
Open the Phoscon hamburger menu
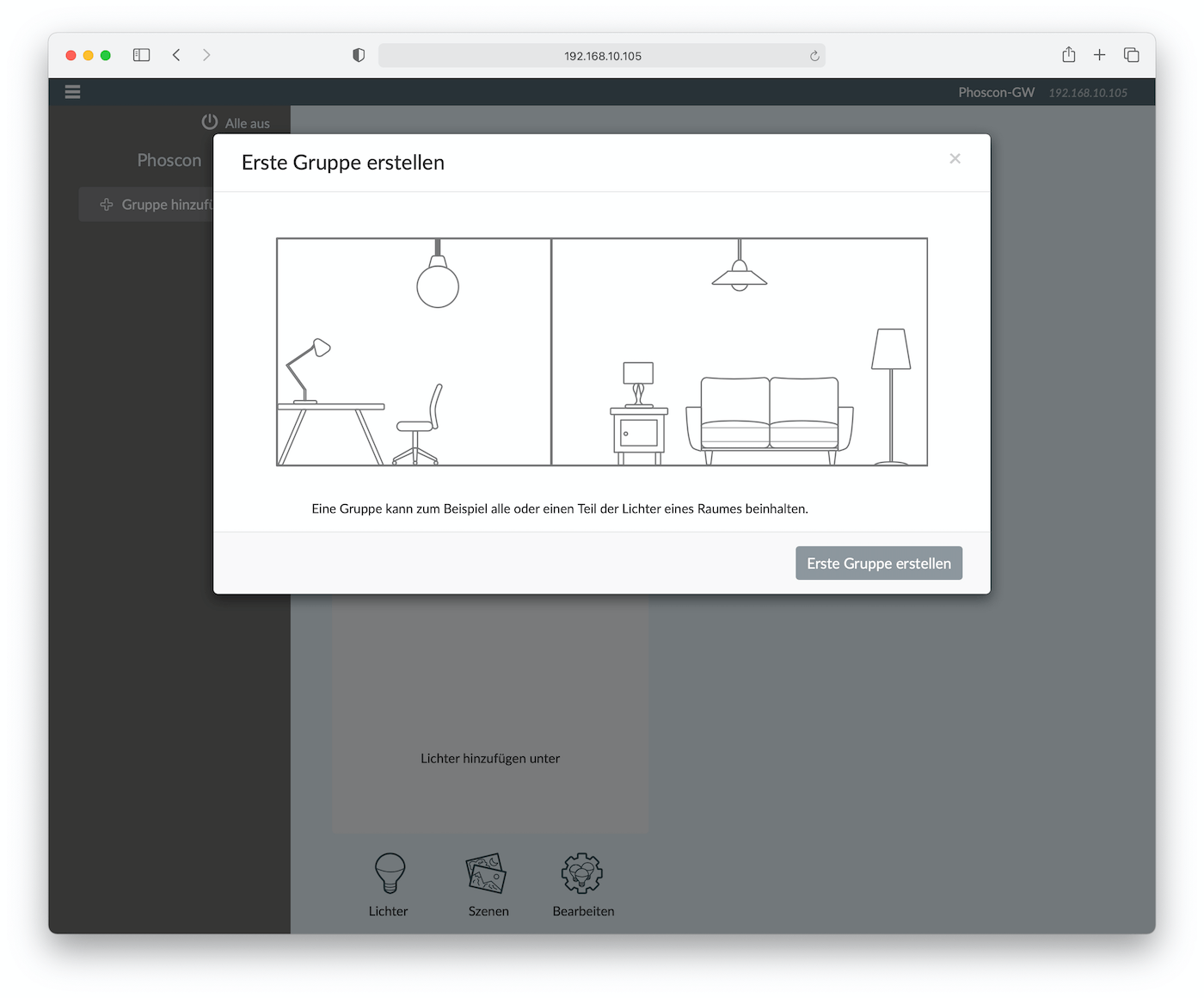coord(72,92)
